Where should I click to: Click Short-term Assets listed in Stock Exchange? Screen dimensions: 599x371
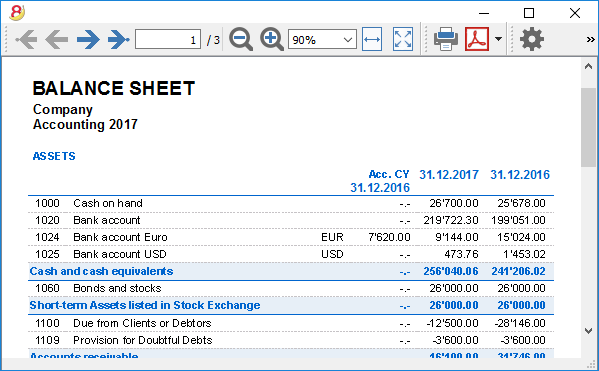[145, 305]
